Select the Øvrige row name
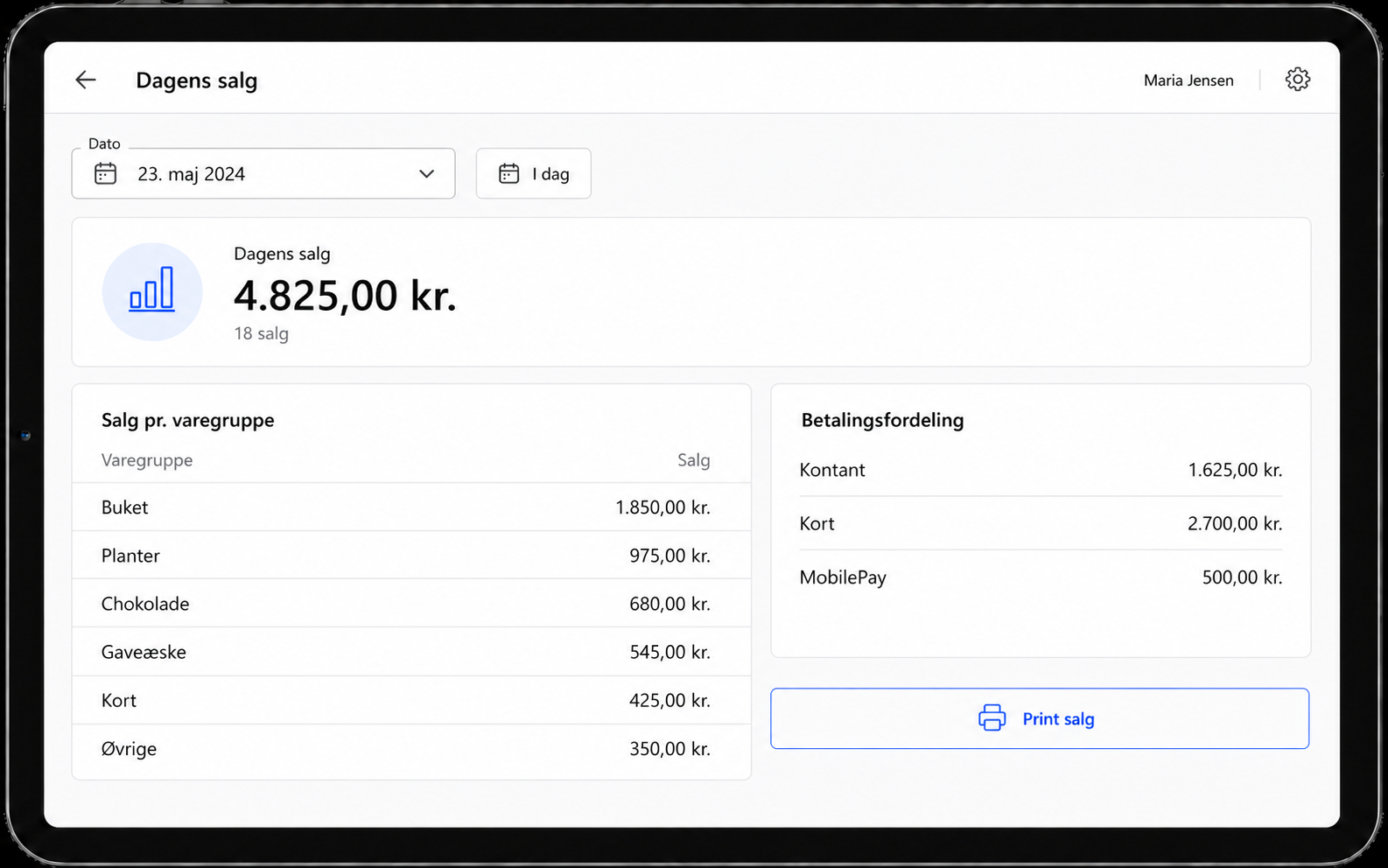The image size is (1388, 868). click(129, 749)
